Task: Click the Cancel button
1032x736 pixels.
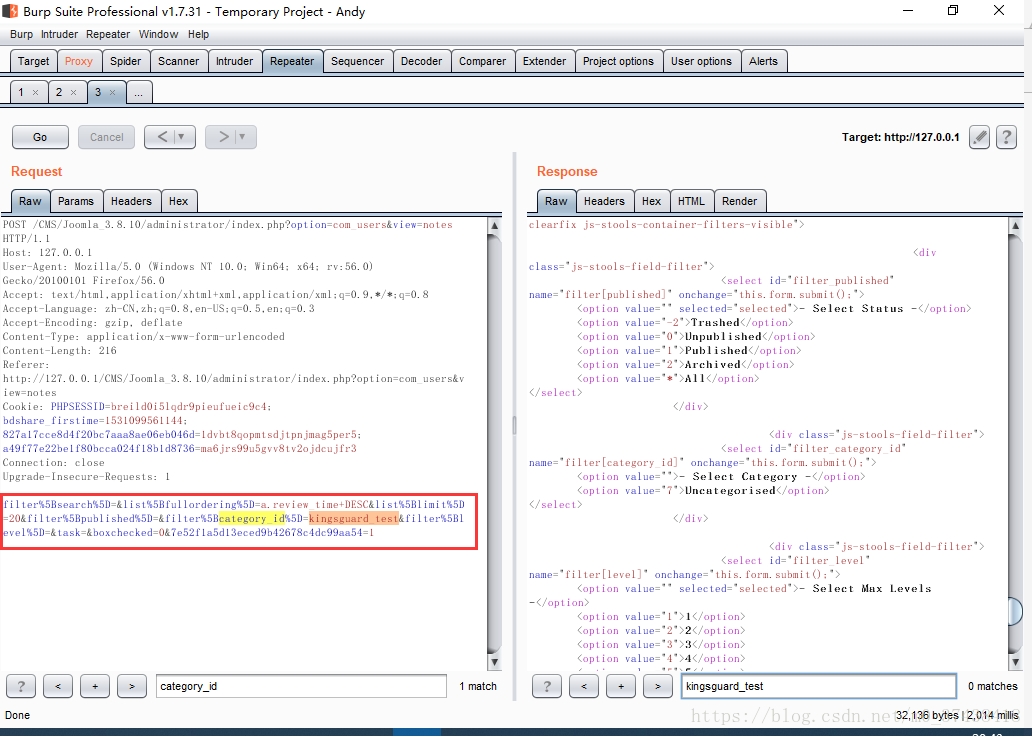Action: click(x=107, y=137)
